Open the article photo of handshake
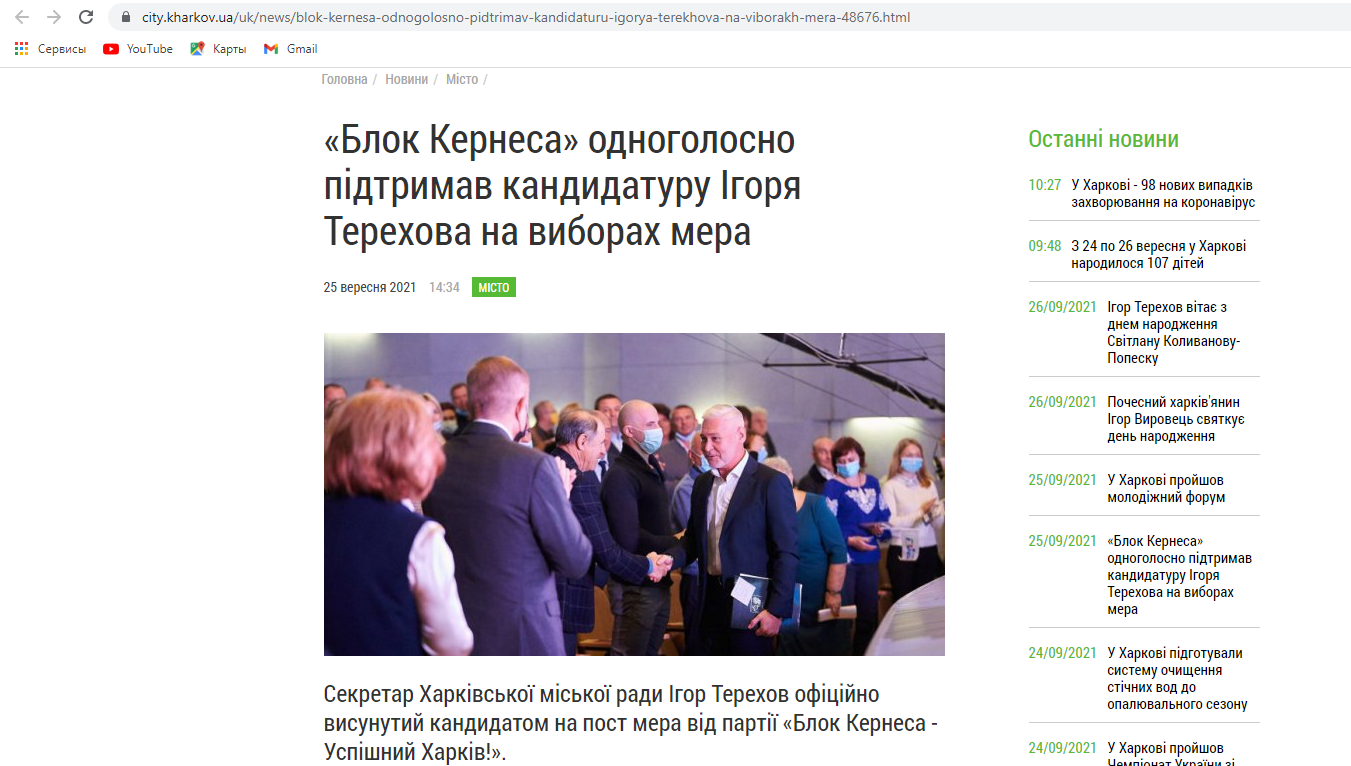The image size is (1351, 766). [x=634, y=494]
